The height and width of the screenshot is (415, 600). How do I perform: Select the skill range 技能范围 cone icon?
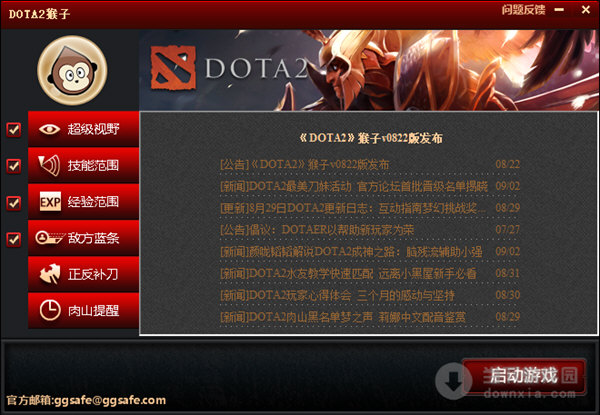click(x=49, y=165)
